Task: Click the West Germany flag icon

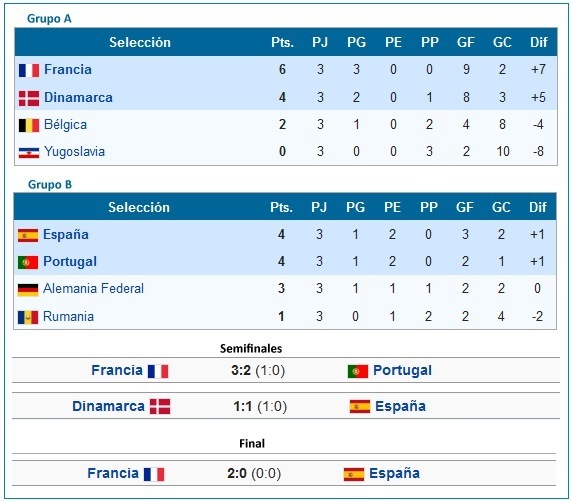Action: coord(28,290)
